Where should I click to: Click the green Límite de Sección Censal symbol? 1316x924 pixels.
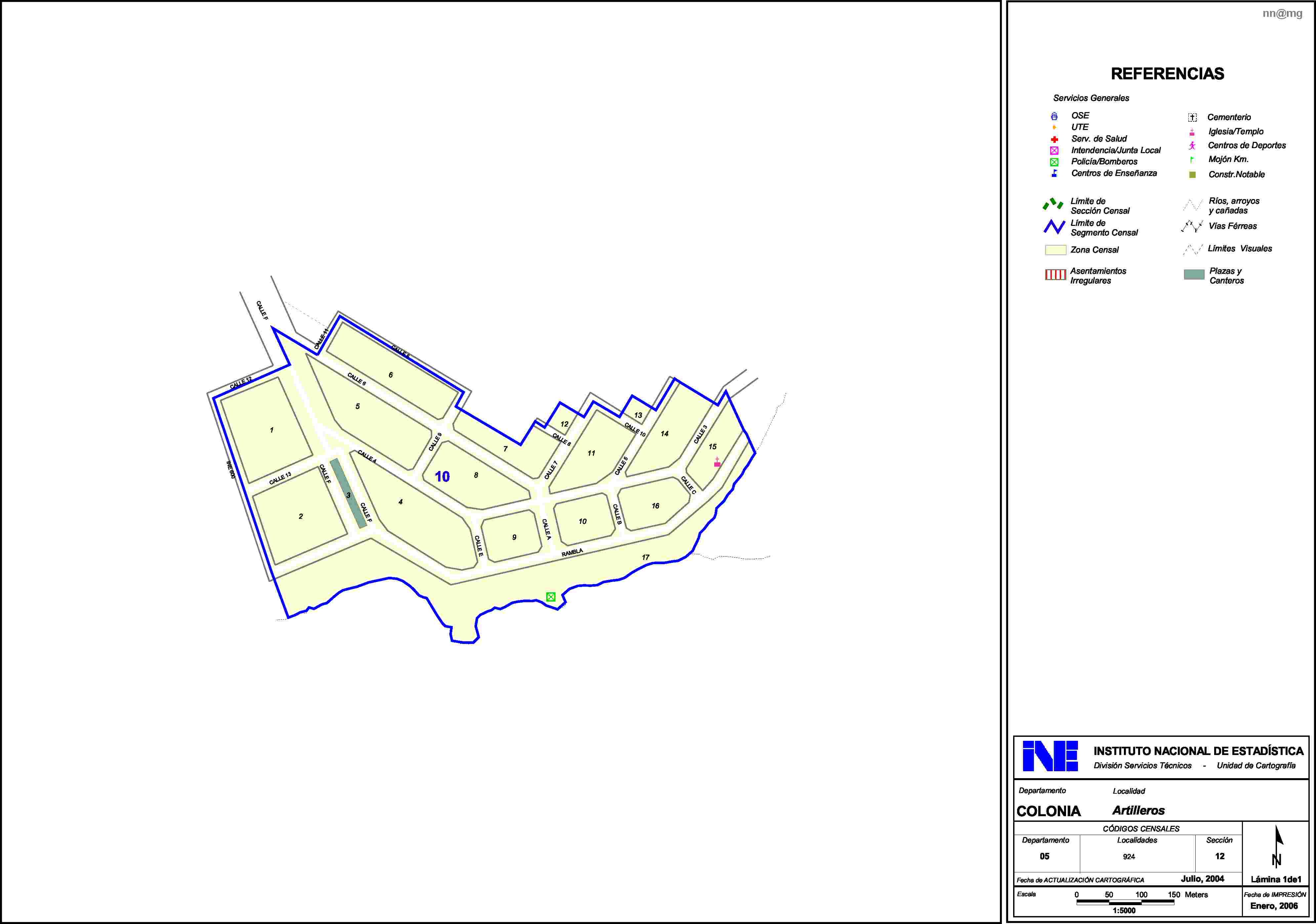click(1053, 204)
